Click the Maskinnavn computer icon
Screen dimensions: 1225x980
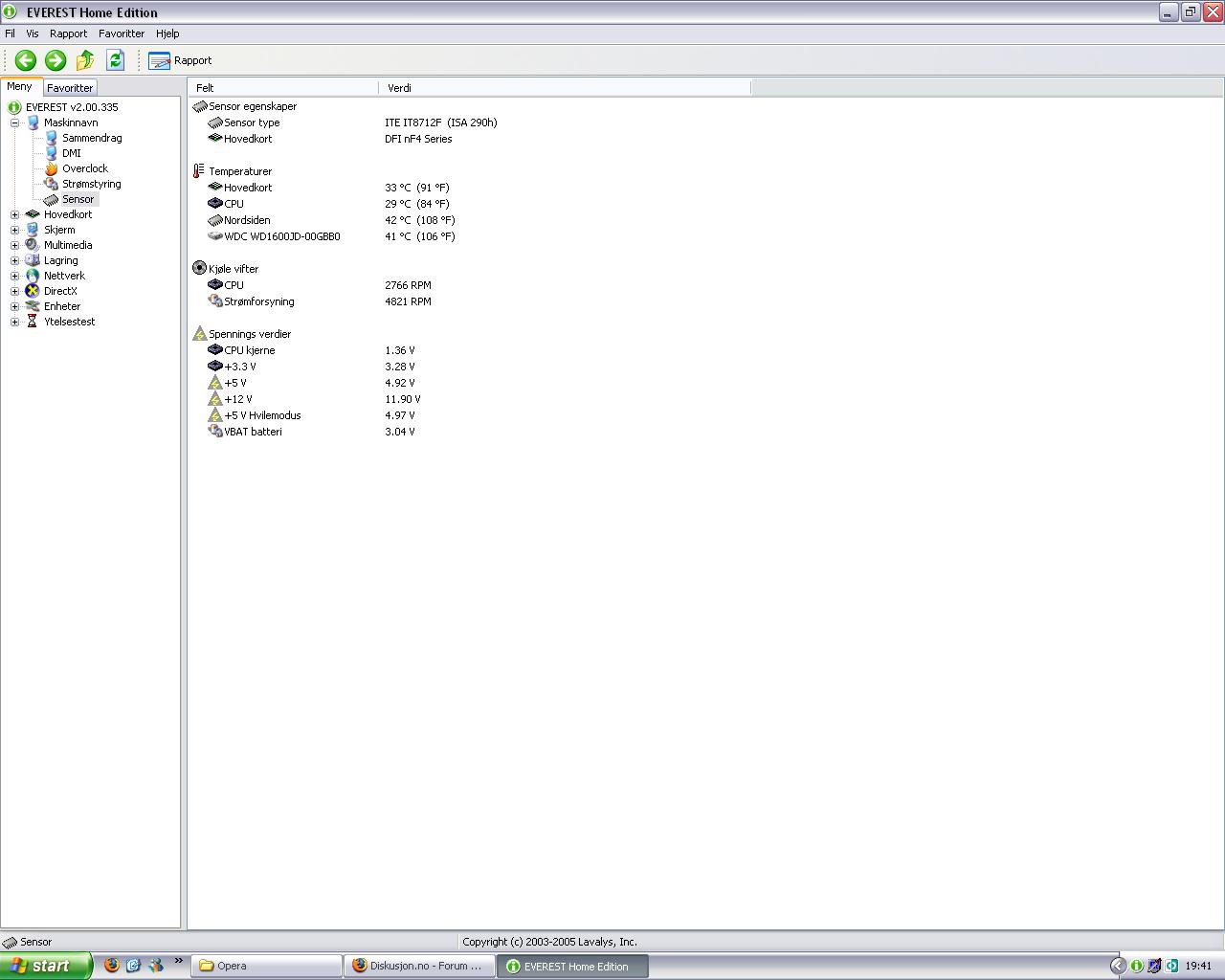33,122
